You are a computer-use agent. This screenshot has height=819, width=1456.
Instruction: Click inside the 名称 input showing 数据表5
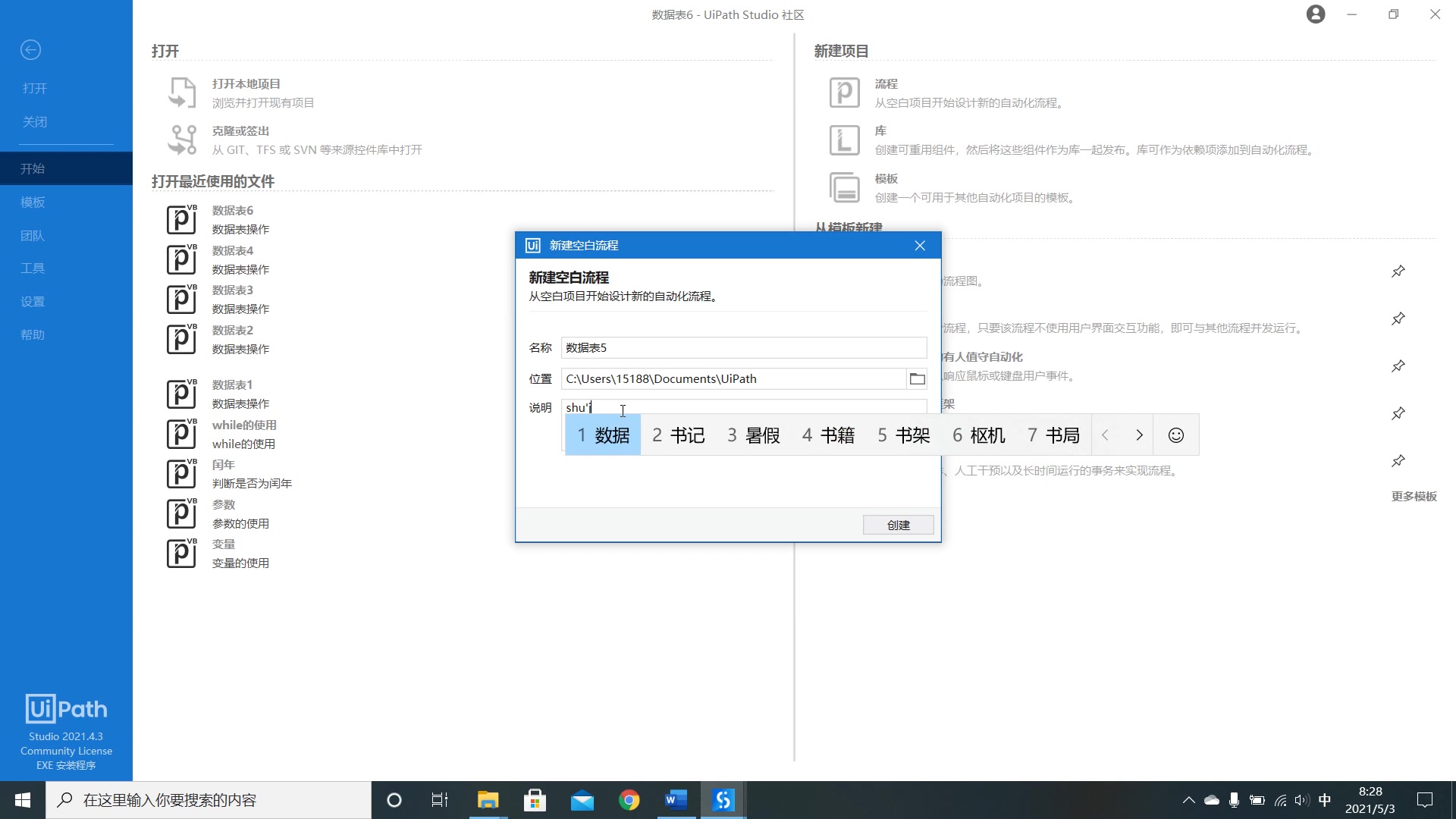pos(743,347)
